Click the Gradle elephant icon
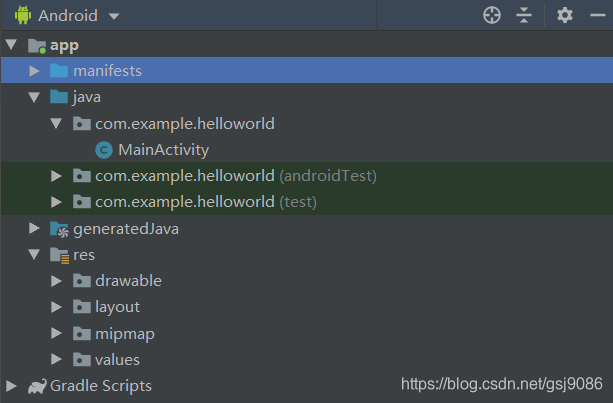This screenshot has width=613, height=403. [x=37, y=387]
